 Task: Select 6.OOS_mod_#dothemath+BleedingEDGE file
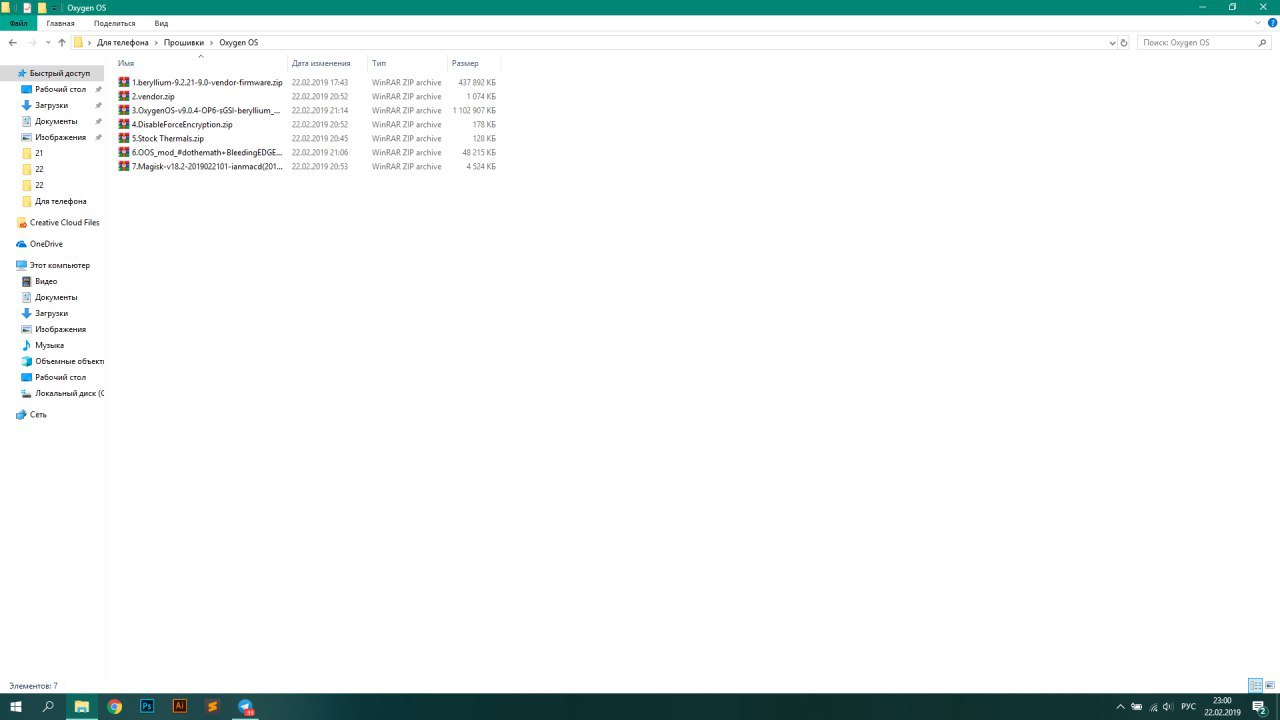(x=207, y=152)
